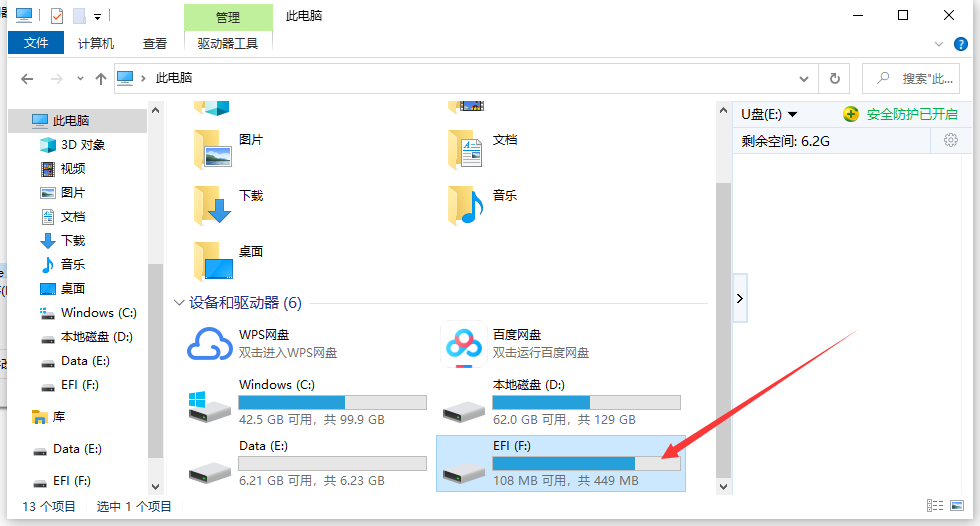Viewport: 980px width, 526px height.
Task: Navigate up one folder level arrow
Action: pos(100,78)
